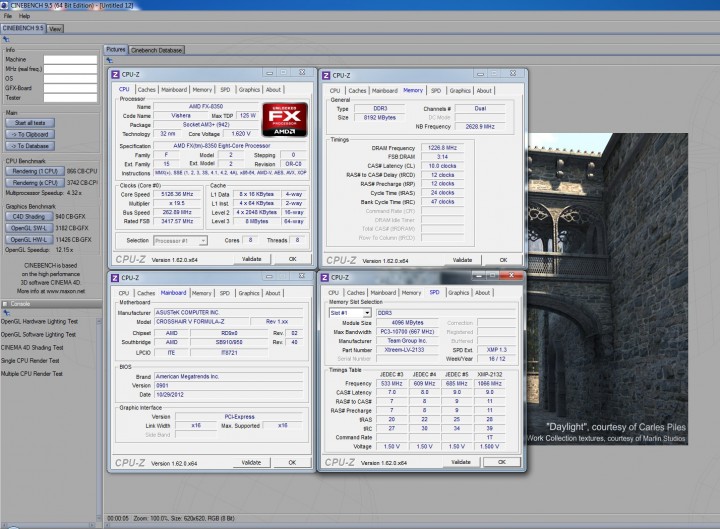
Task: Click the CINEBENCH application icon in title bar
Action: 4,5
